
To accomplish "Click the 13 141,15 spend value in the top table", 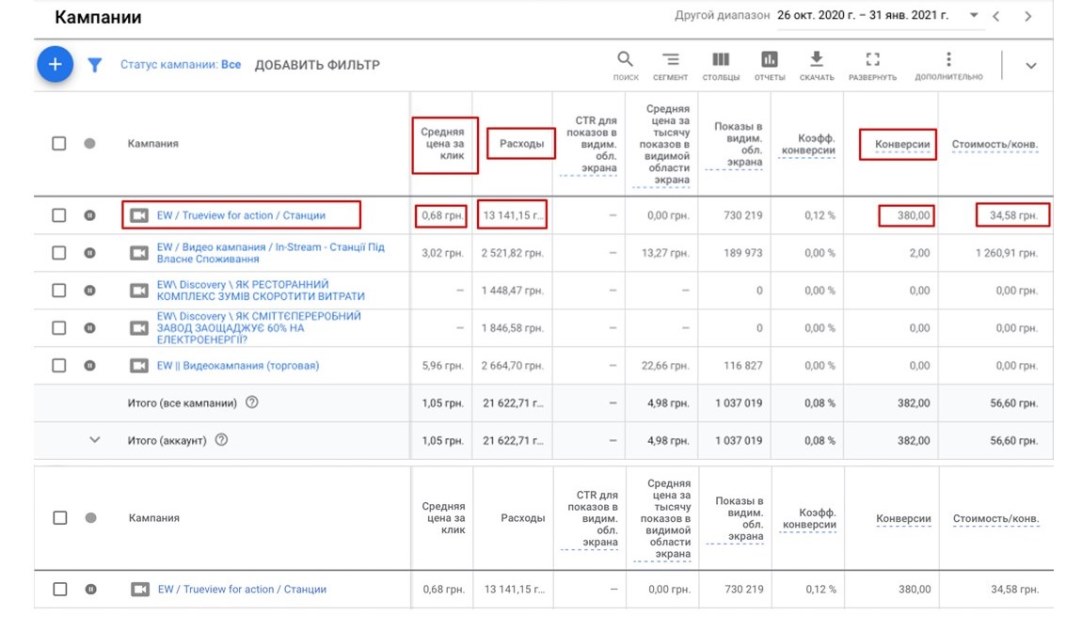I will pyautogui.click(x=513, y=215).
